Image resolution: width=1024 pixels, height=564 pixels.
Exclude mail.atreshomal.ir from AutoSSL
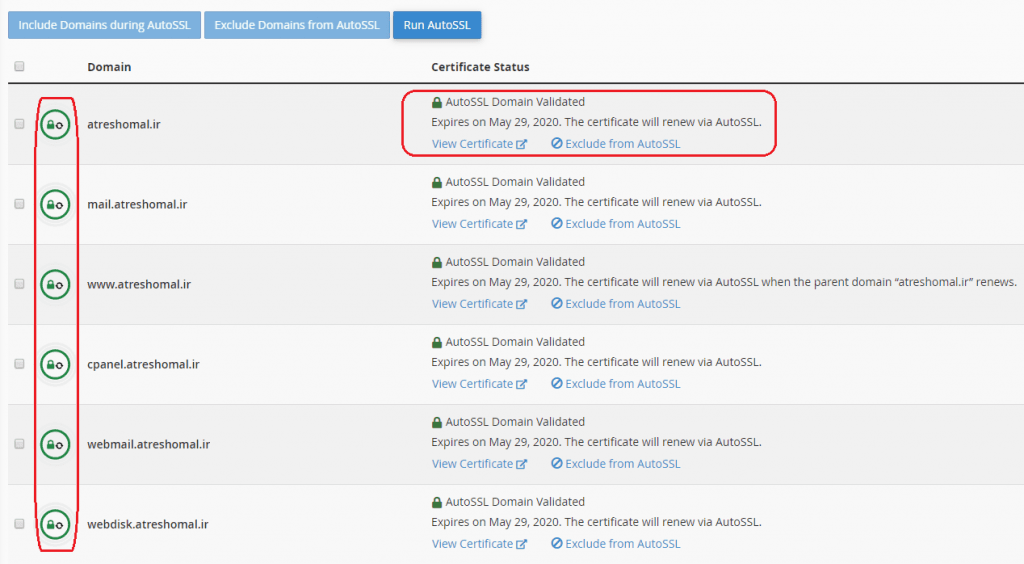click(616, 224)
